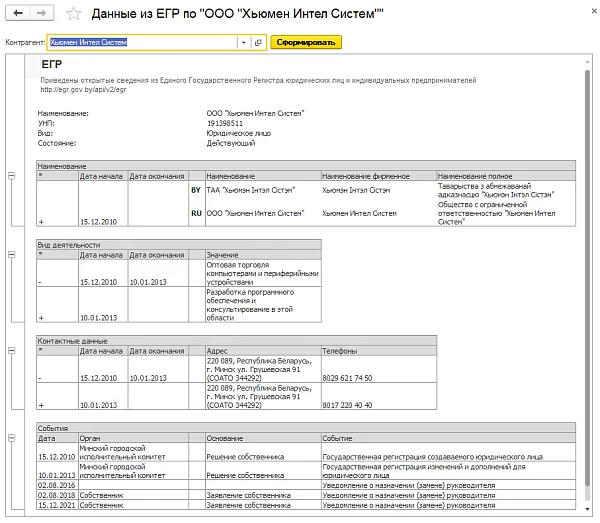
Task: Go forward with the right arrow button
Action: coord(41,13)
